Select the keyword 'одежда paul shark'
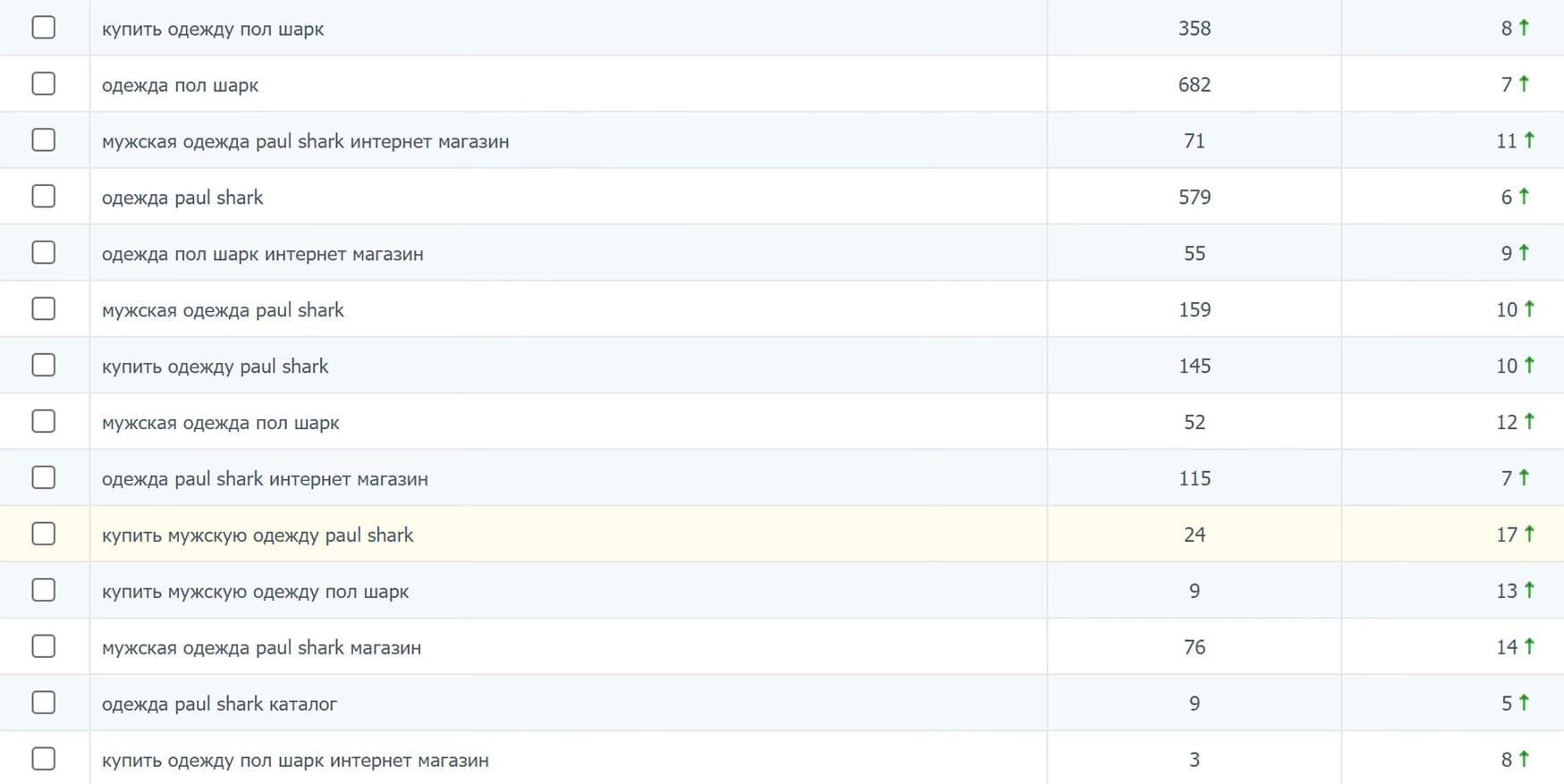This screenshot has width=1564, height=784. (x=182, y=198)
